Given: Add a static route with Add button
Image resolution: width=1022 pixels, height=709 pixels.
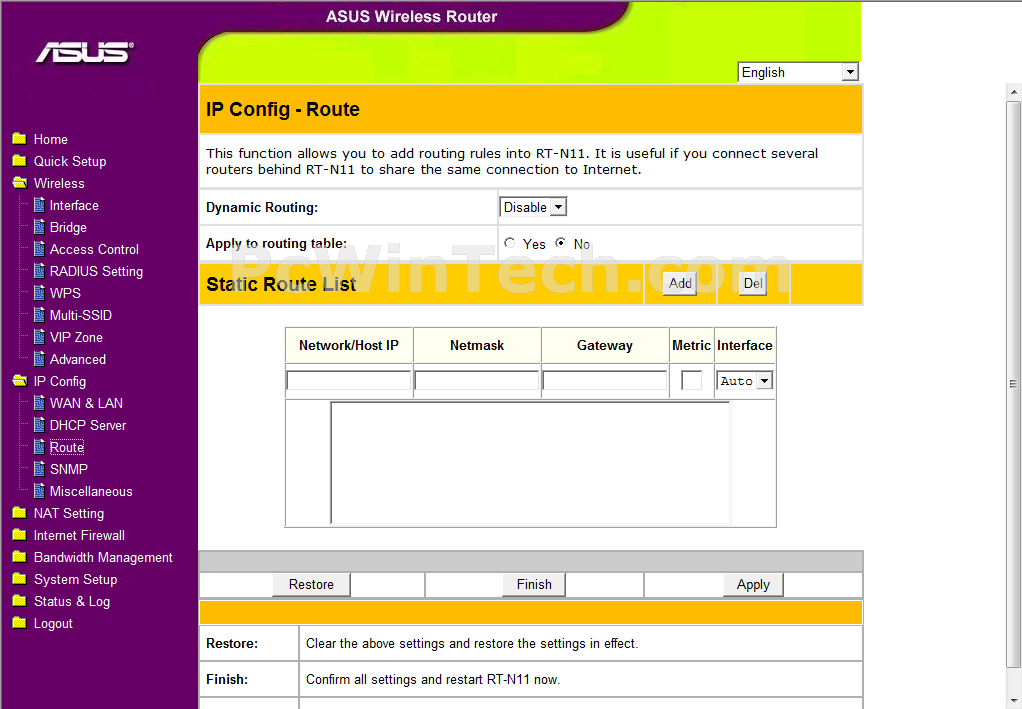Looking at the screenshot, I should [680, 283].
